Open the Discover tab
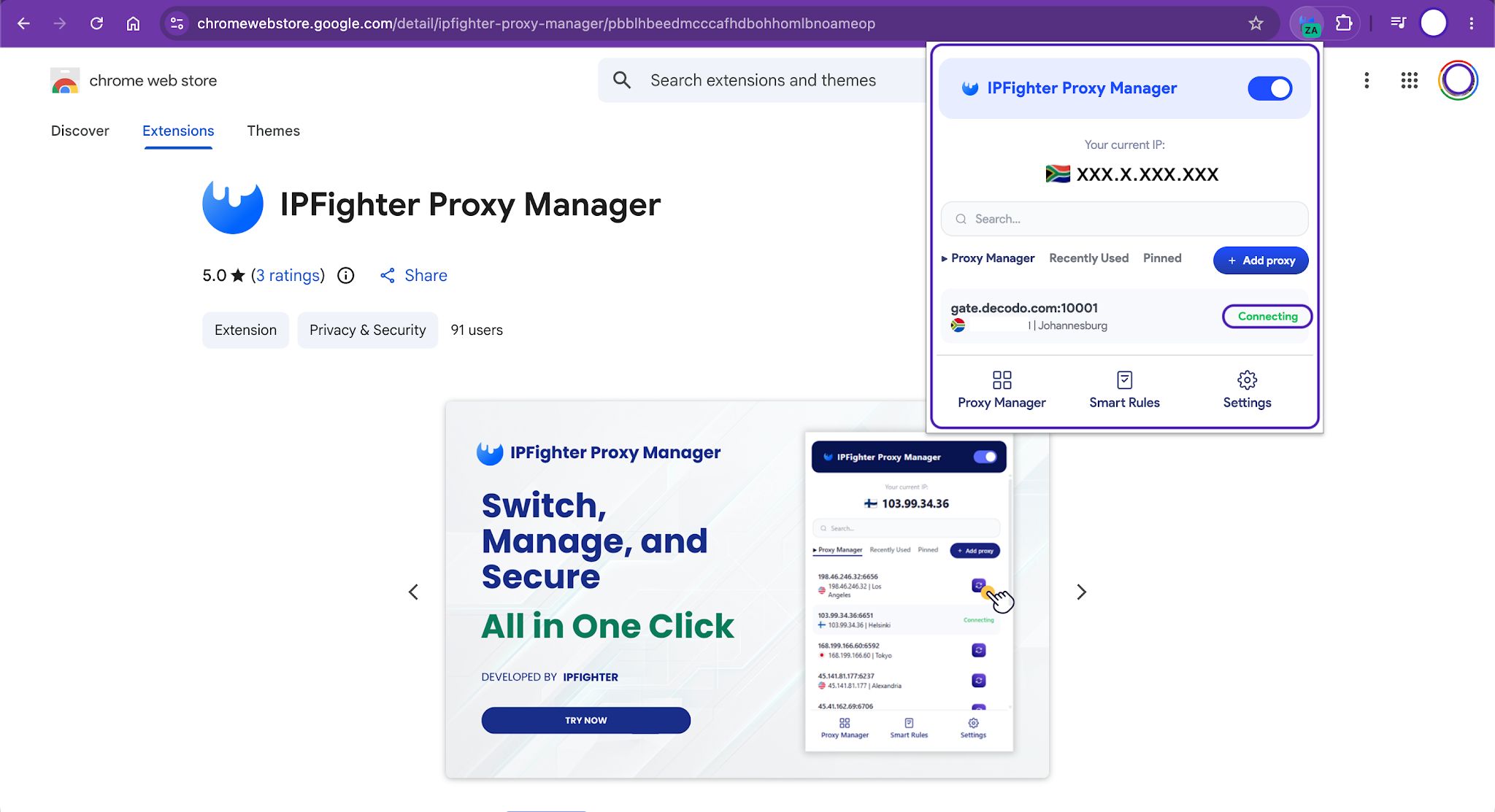 [80, 131]
